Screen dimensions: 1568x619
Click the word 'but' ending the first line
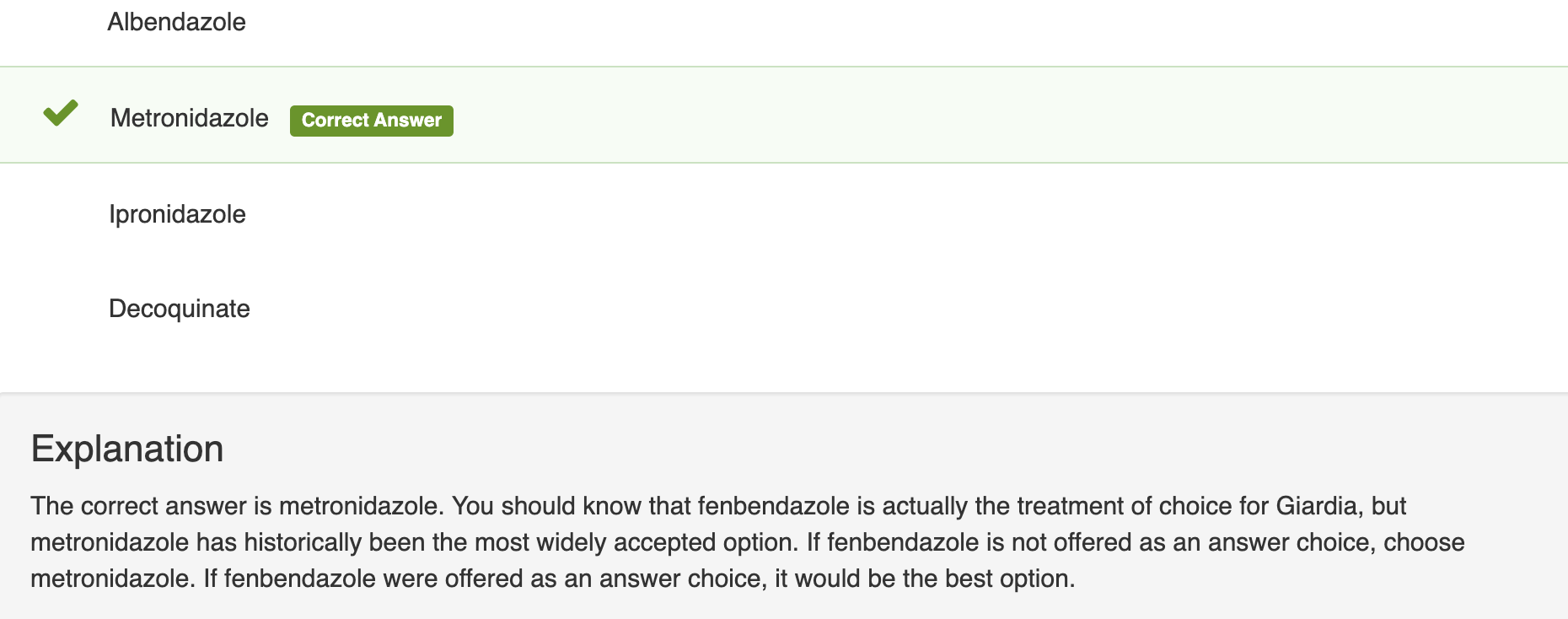tap(1388, 506)
